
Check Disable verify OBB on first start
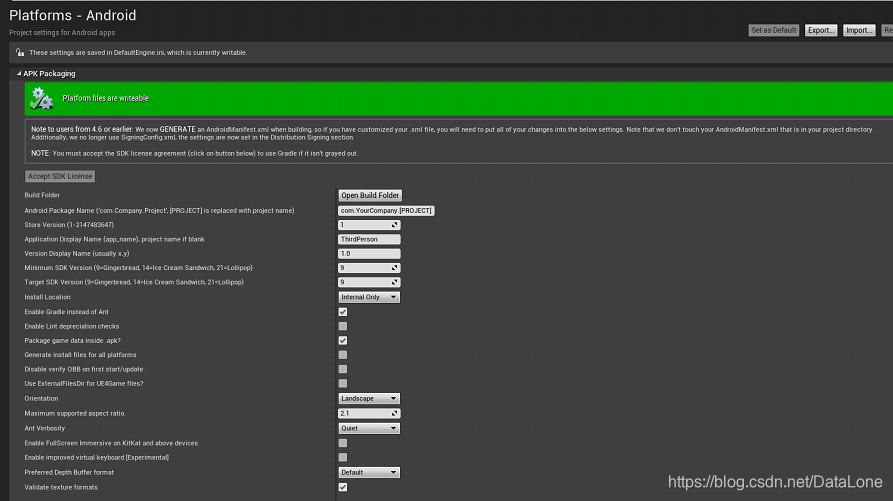(x=343, y=369)
